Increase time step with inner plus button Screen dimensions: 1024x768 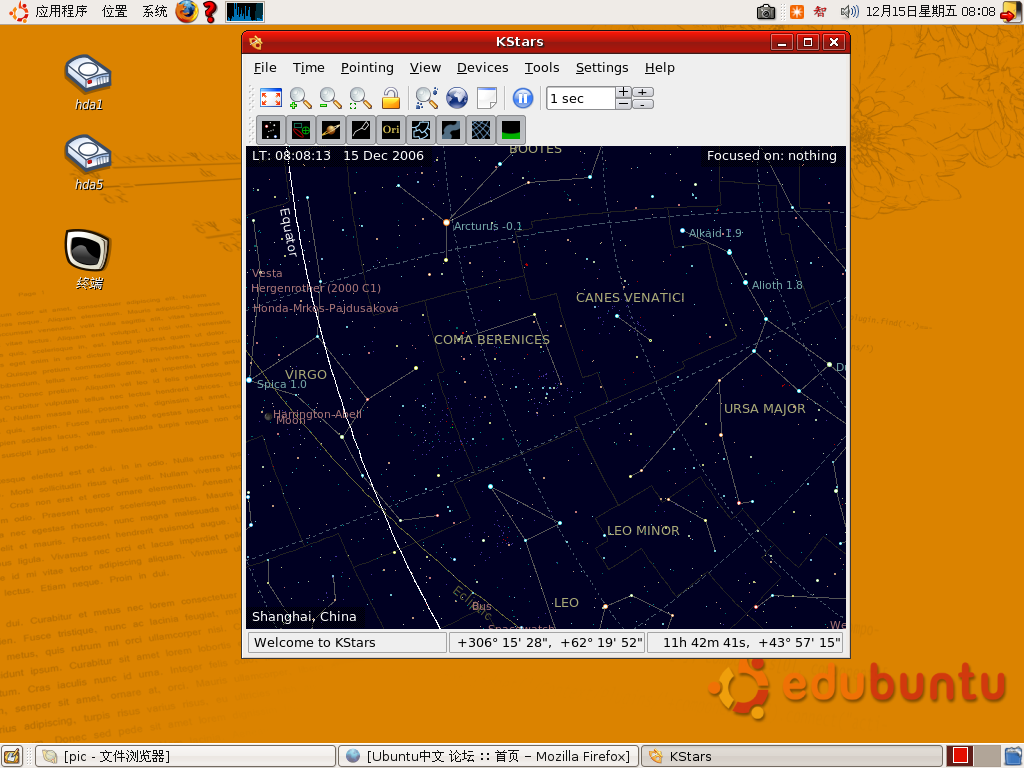click(x=624, y=92)
